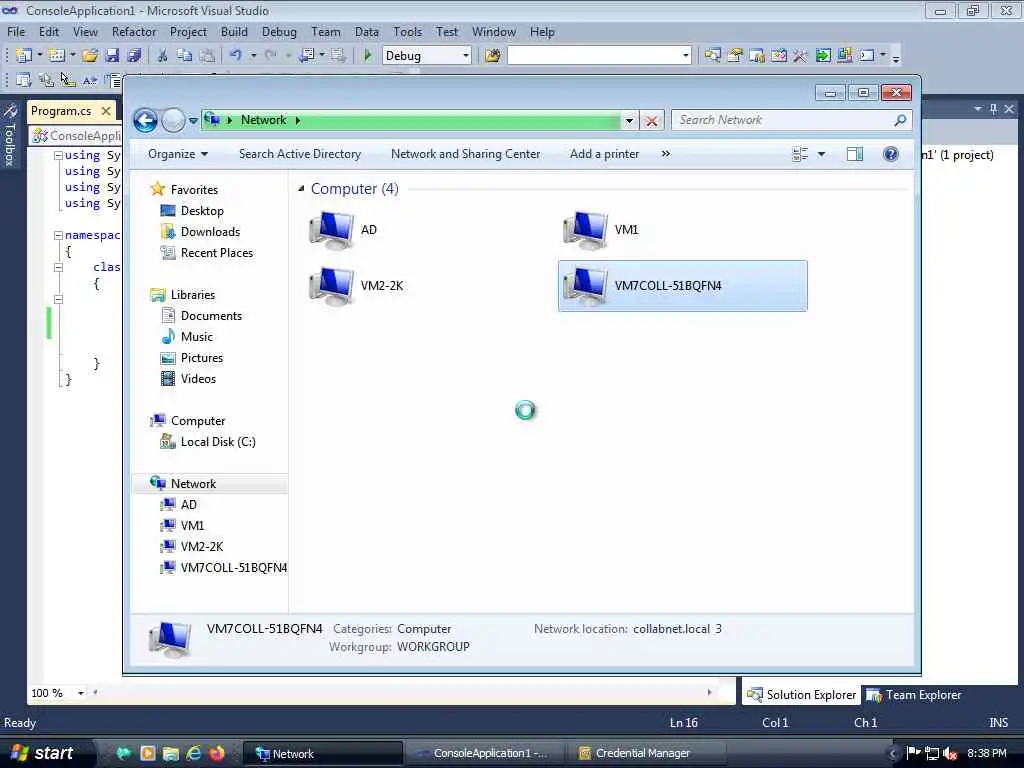This screenshot has height=768, width=1024.
Task: Click the Undo arrow icon
Action: point(236,56)
